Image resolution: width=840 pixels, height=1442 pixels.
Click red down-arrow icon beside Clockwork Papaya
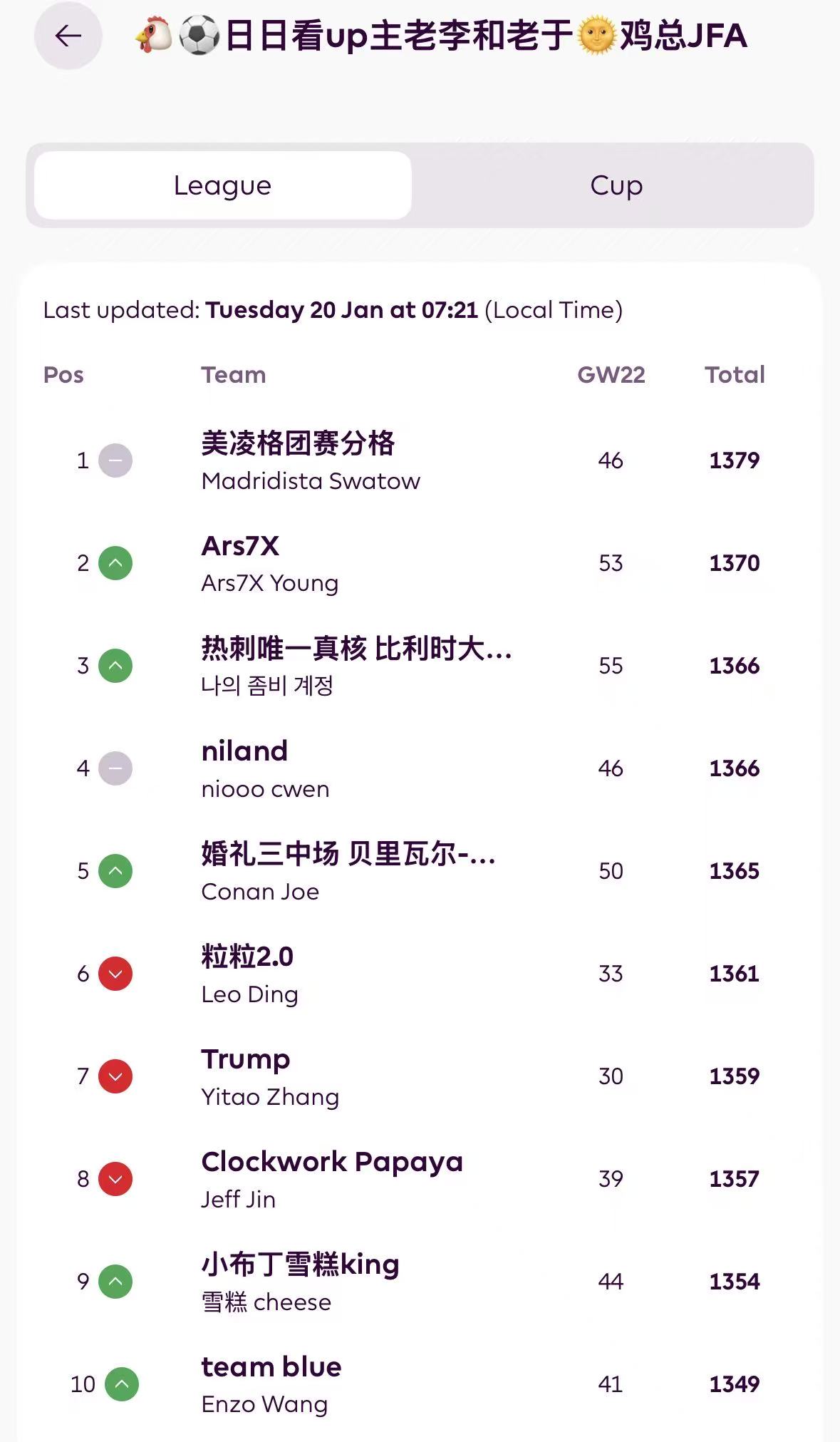pos(115,1179)
